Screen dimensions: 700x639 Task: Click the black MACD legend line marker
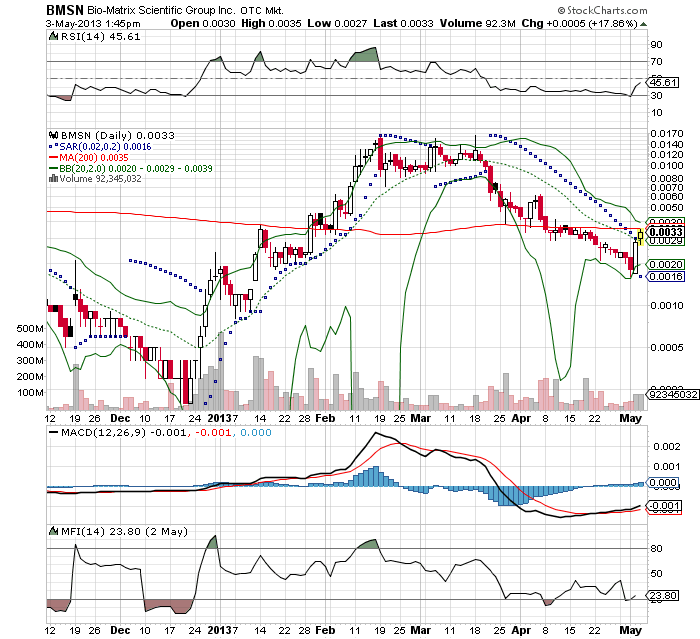click(53, 432)
